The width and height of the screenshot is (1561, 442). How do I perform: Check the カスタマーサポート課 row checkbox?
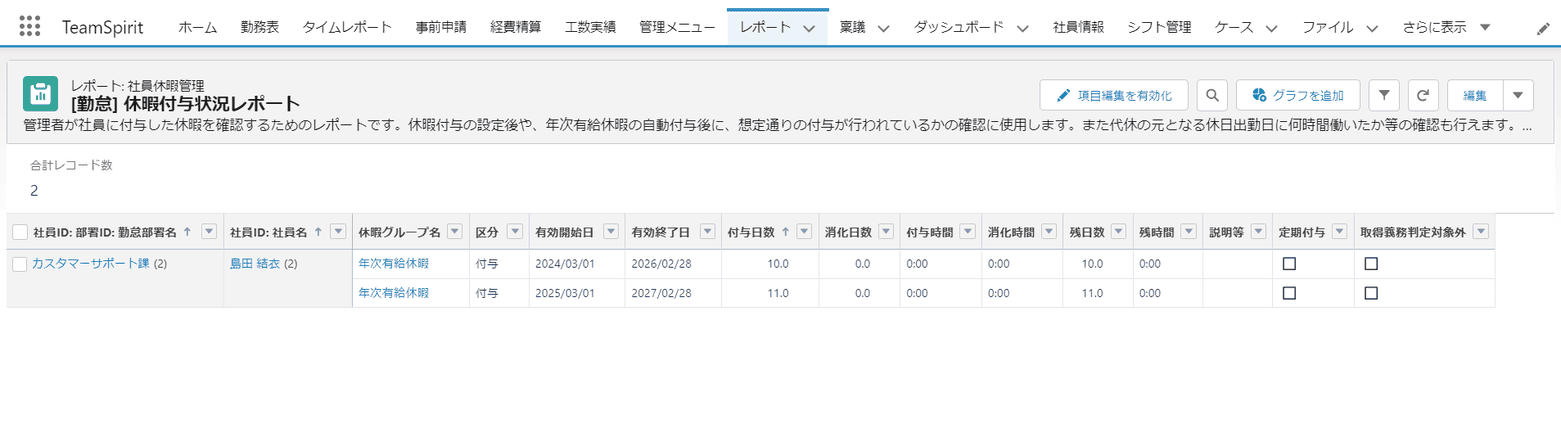tap(20, 264)
